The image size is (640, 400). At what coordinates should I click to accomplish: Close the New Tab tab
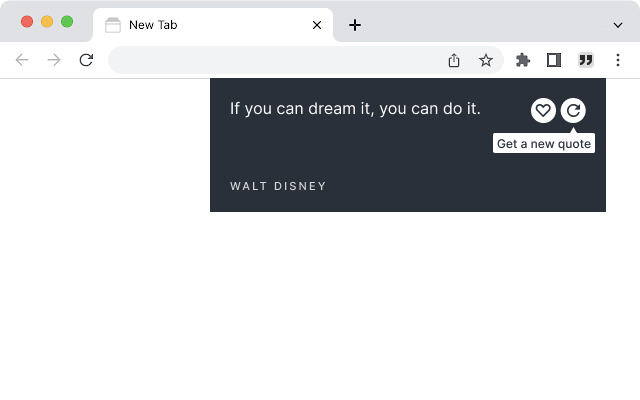[317, 25]
